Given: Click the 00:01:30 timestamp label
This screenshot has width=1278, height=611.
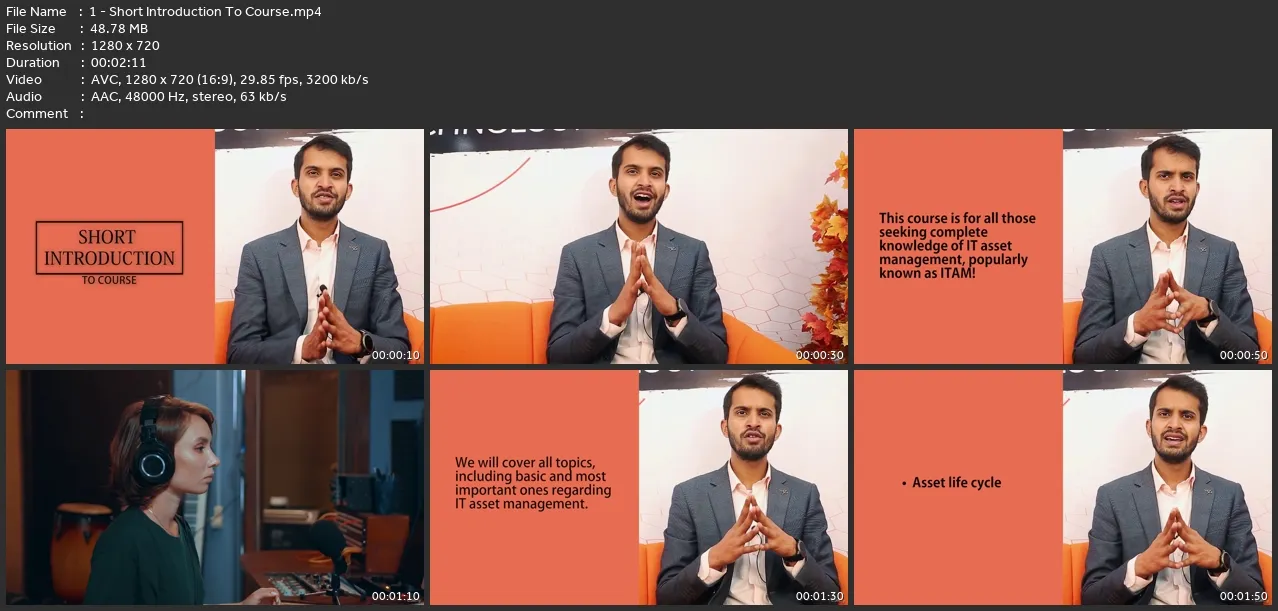Looking at the screenshot, I should coord(820,596).
